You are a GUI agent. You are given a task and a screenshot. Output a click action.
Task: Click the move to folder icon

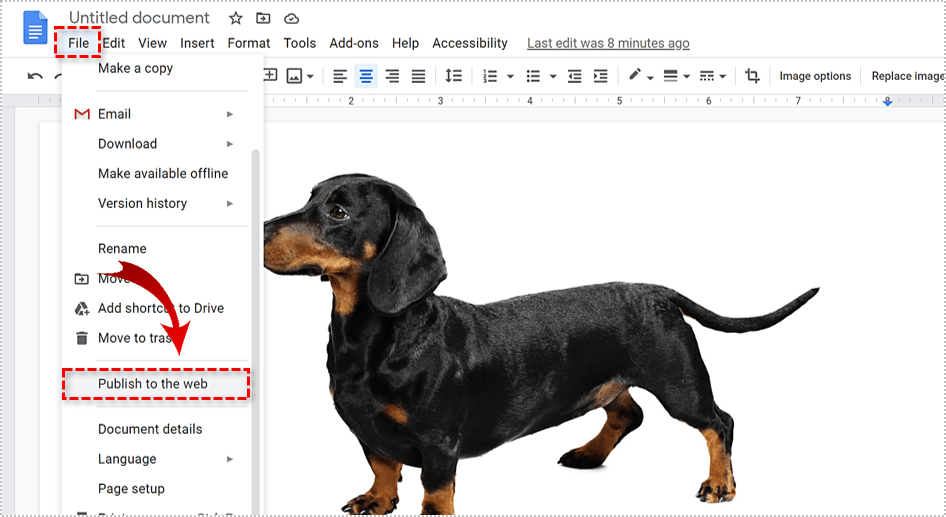pos(263,18)
